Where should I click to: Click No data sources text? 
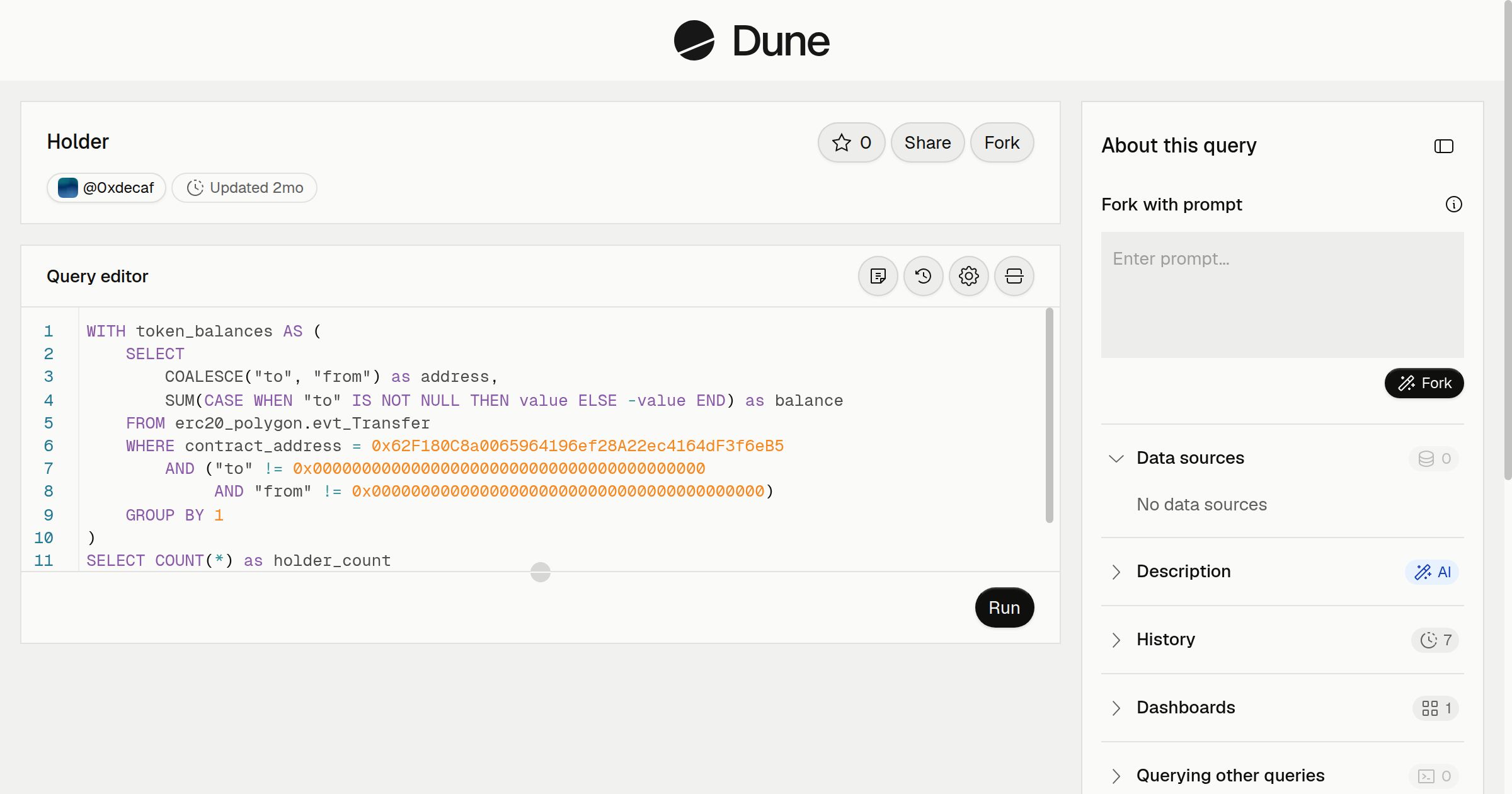1201,505
